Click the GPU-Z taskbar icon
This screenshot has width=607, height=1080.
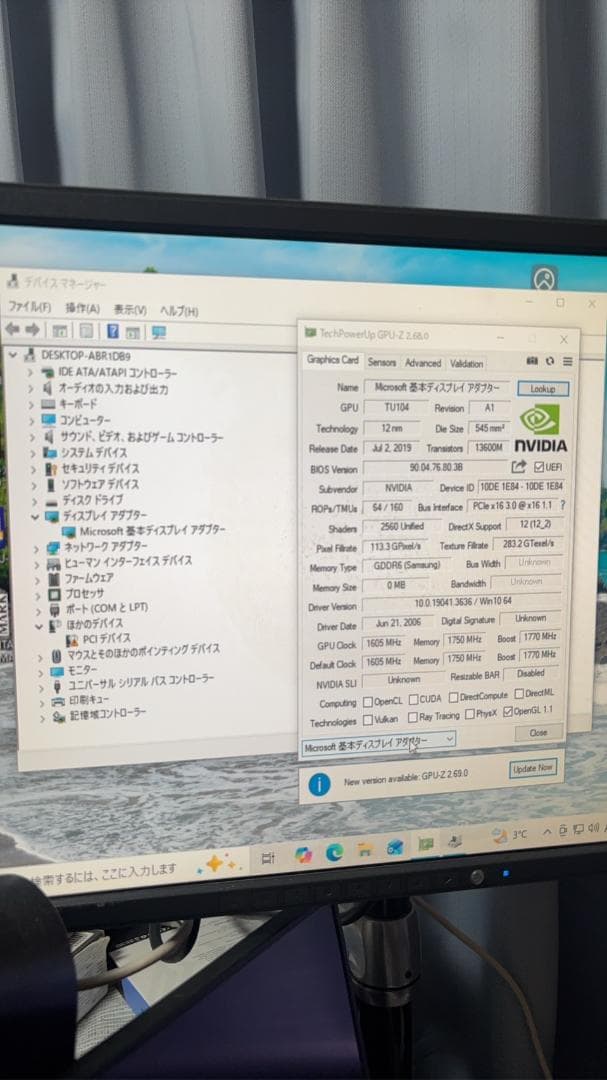click(x=426, y=844)
